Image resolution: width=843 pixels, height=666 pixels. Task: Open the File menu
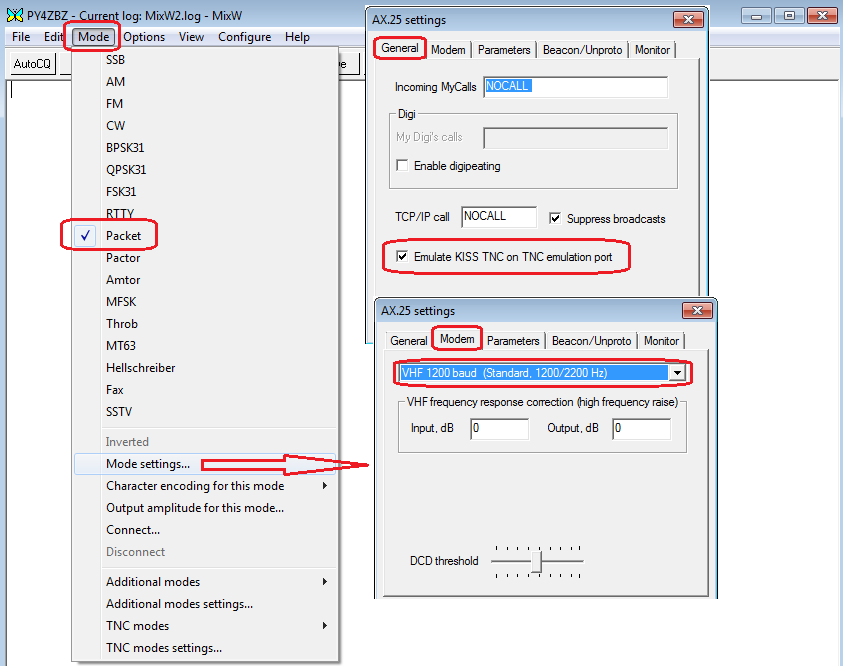click(x=21, y=37)
